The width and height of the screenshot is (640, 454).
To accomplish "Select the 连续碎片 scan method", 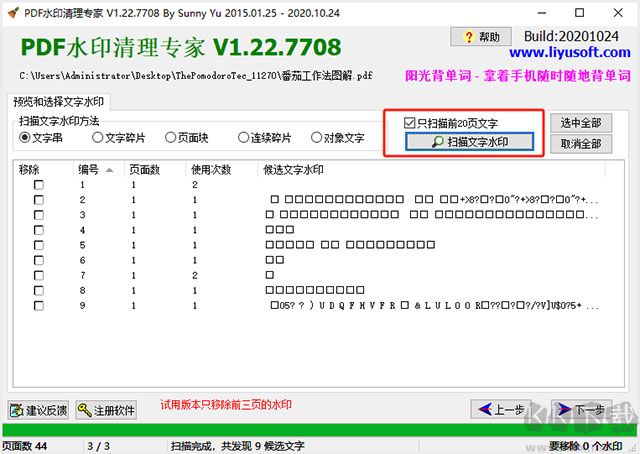I will [x=264, y=138].
